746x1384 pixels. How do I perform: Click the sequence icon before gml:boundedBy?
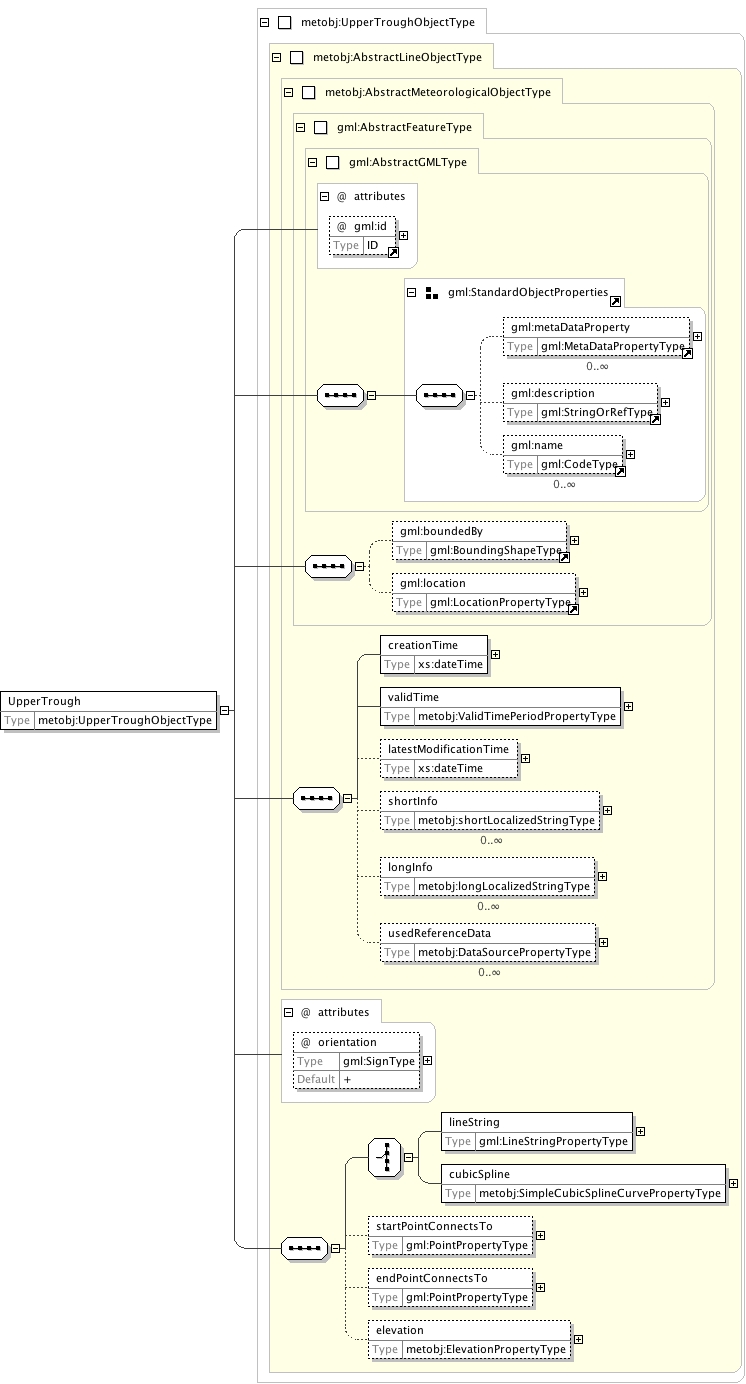point(328,566)
